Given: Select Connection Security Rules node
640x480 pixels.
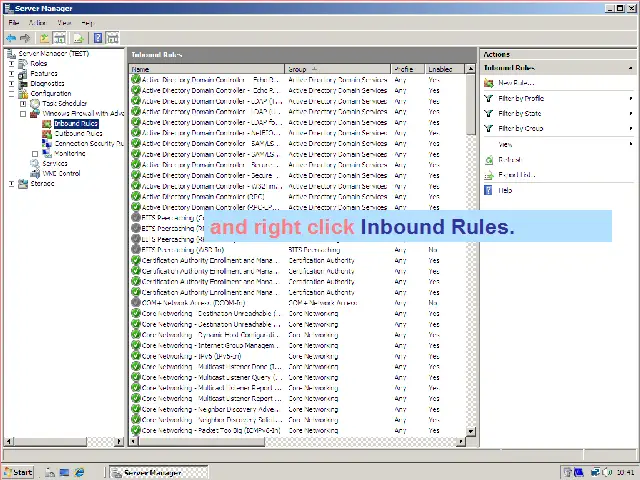Looking at the screenshot, I should coord(89,143).
